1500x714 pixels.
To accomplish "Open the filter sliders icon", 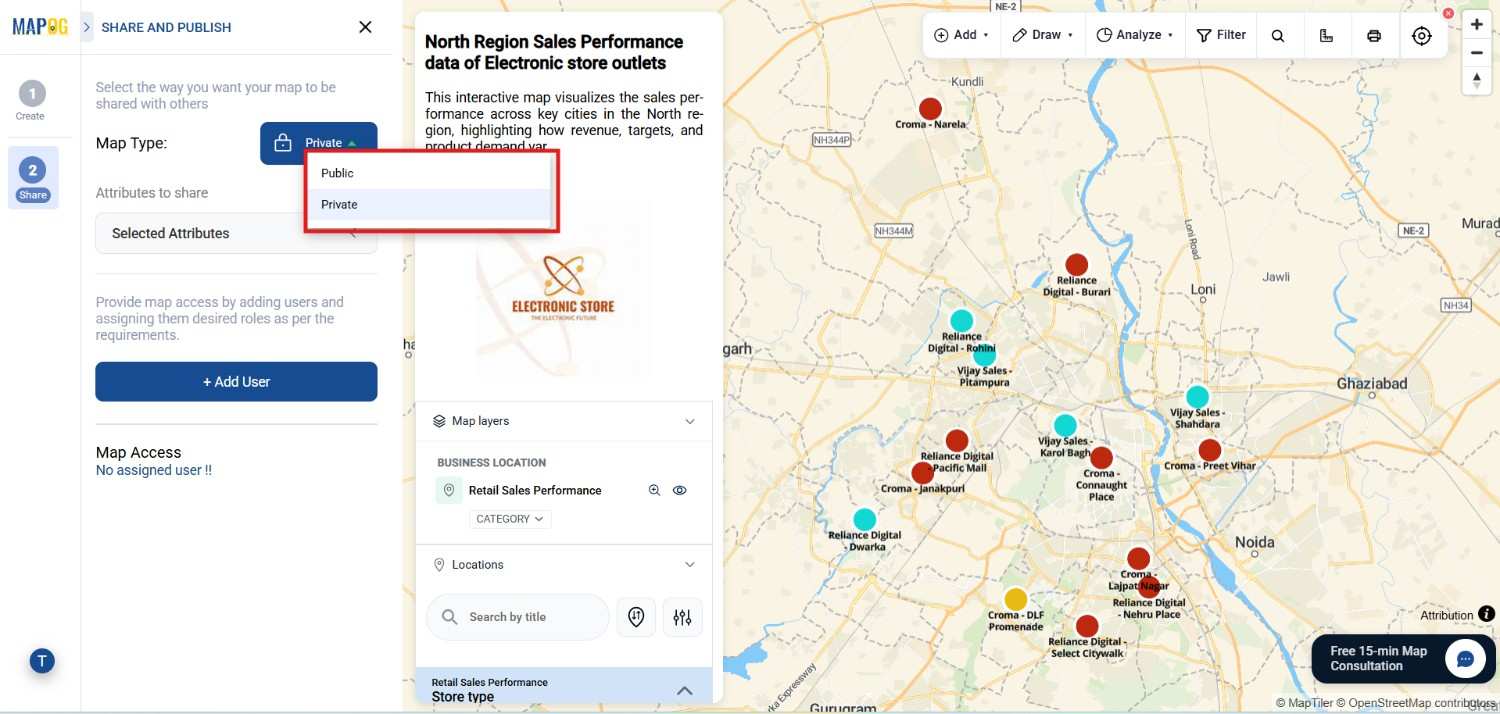I will [682, 617].
